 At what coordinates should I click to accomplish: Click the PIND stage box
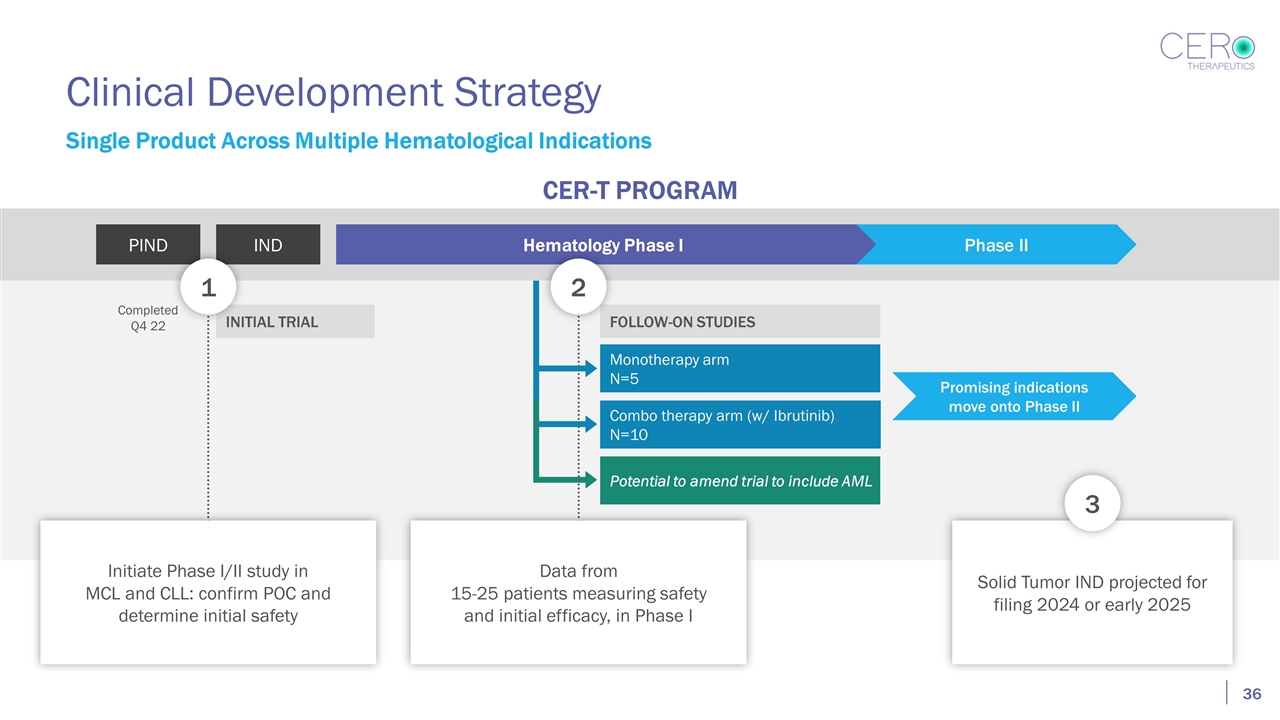(148, 245)
